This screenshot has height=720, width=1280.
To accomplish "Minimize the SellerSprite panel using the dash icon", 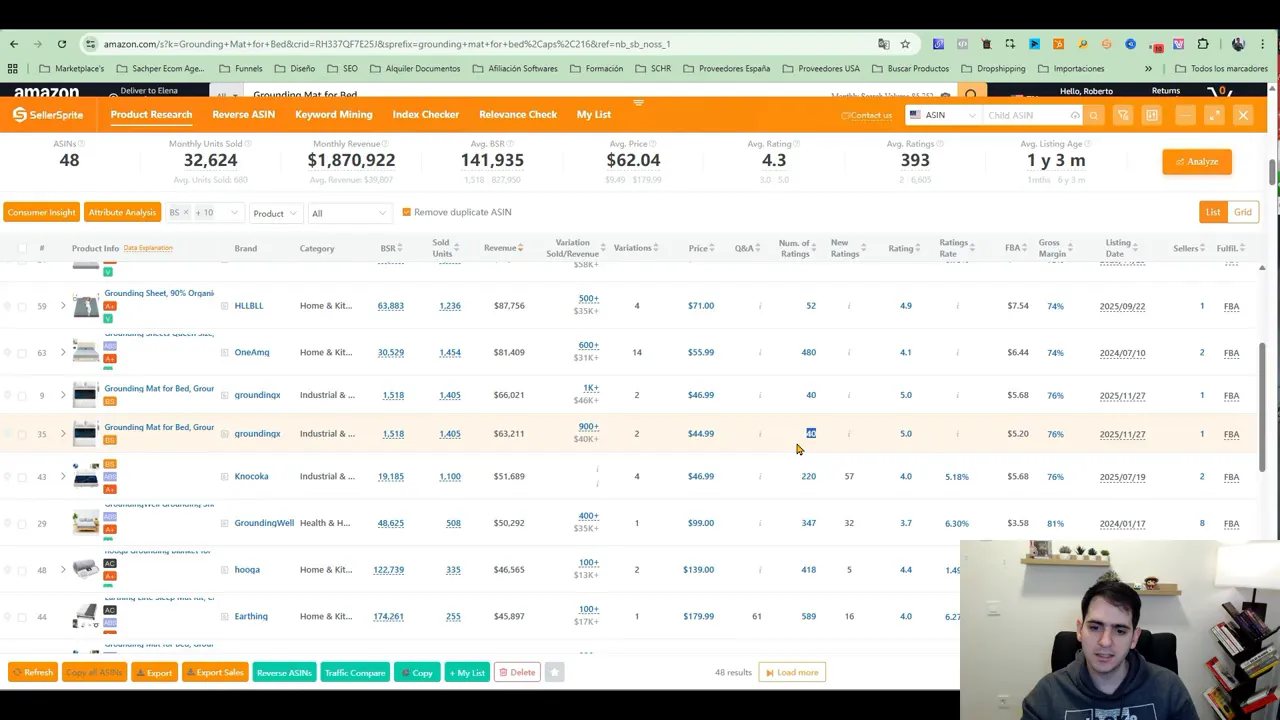I will (1185, 115).
